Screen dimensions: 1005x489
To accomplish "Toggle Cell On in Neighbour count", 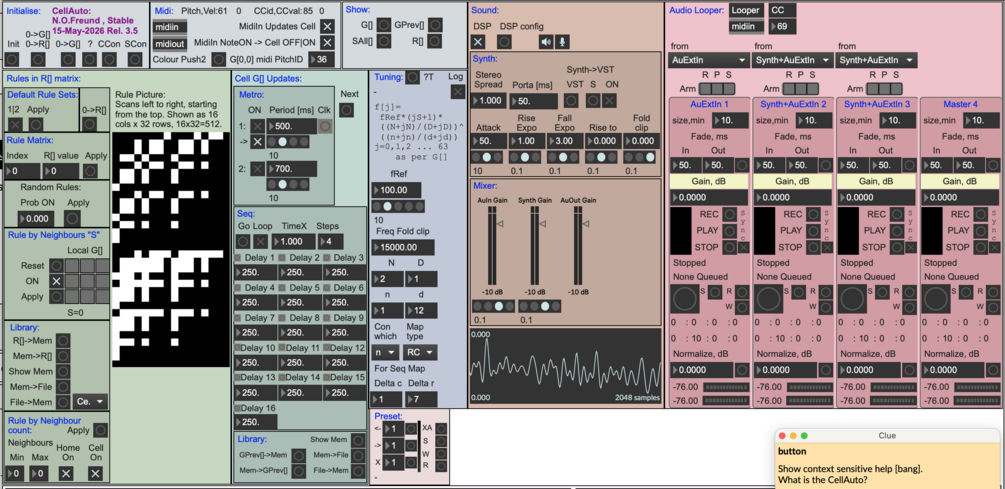I will coord(96,473).
